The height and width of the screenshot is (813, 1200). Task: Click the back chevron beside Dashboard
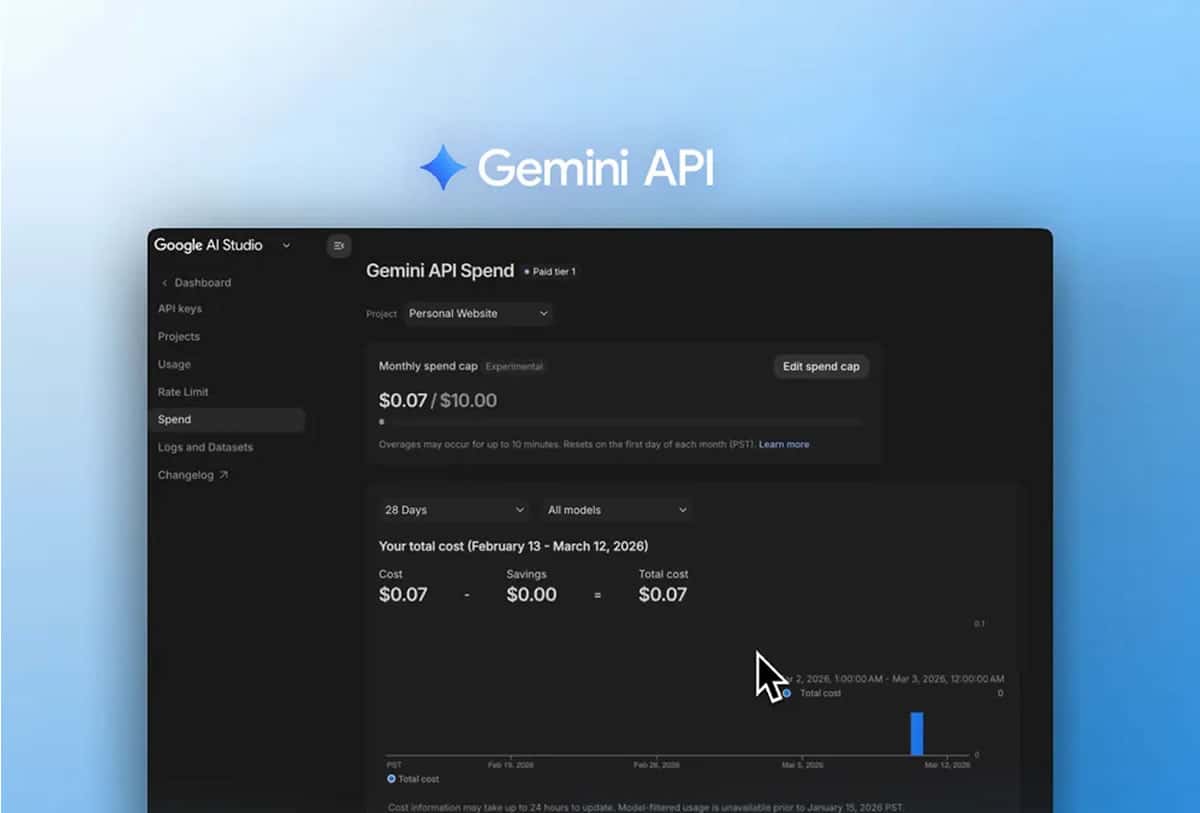click(x=163, y=283)
